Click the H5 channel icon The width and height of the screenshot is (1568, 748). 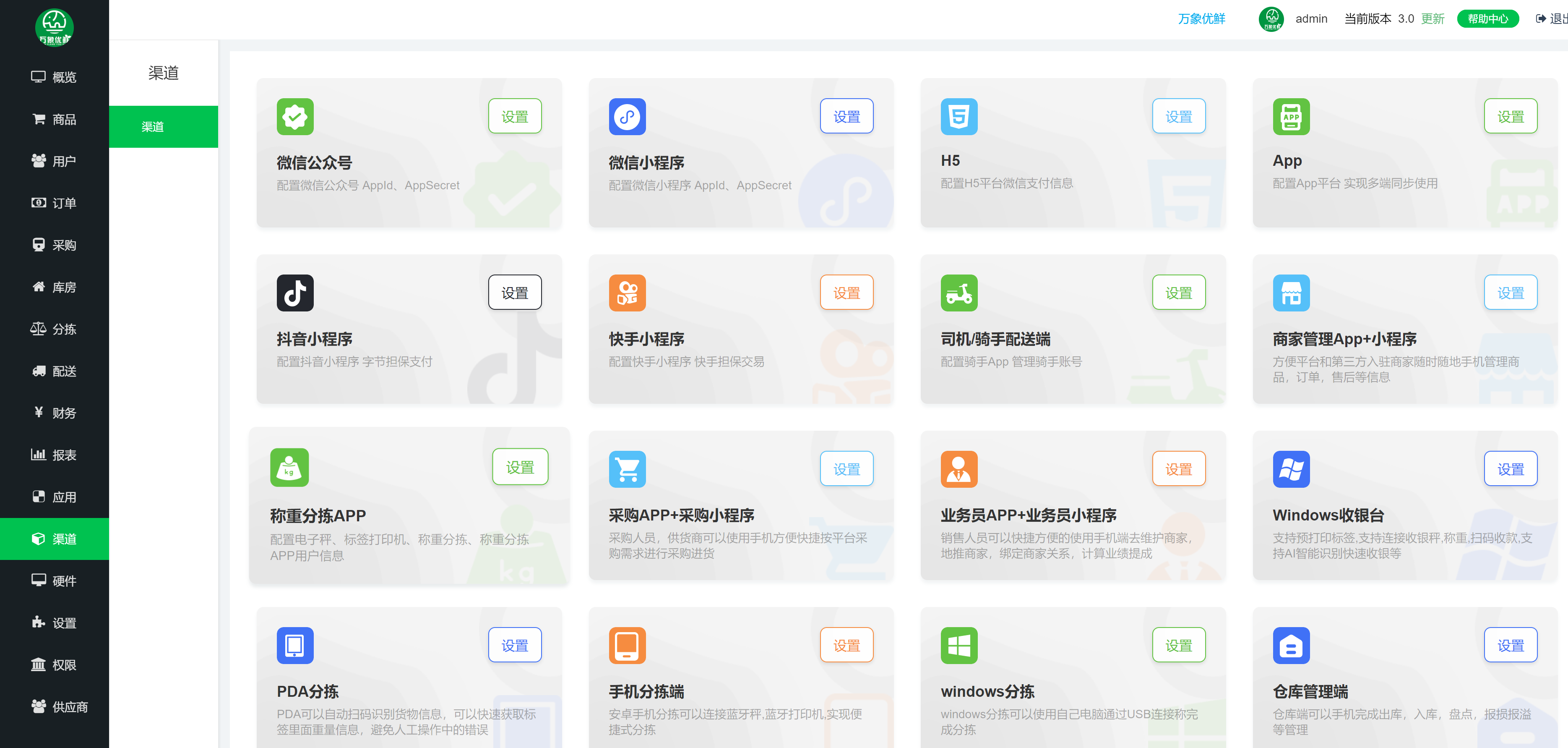[959, 116]
